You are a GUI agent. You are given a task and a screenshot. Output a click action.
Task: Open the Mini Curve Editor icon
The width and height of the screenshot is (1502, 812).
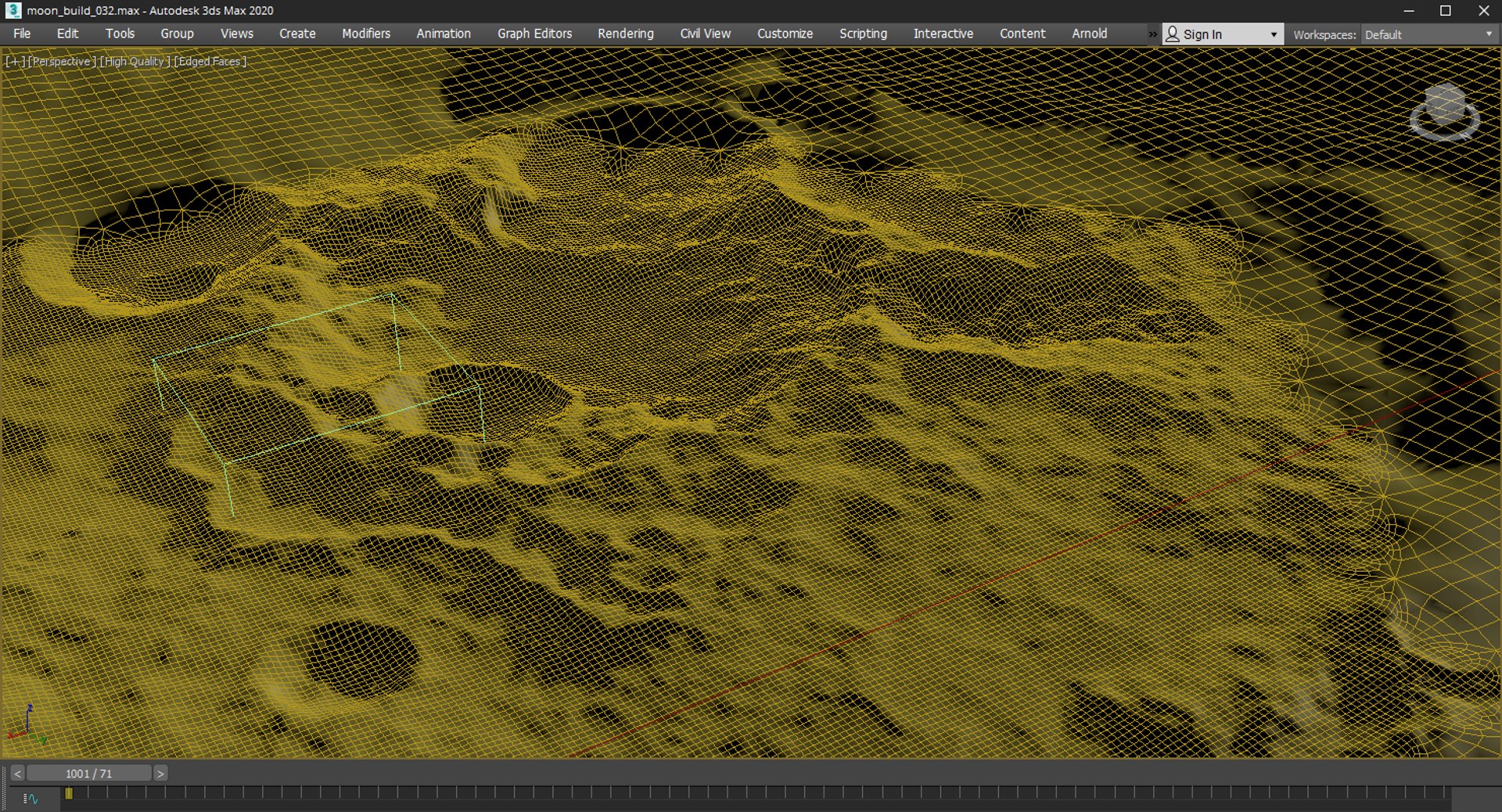pos(31,799)
